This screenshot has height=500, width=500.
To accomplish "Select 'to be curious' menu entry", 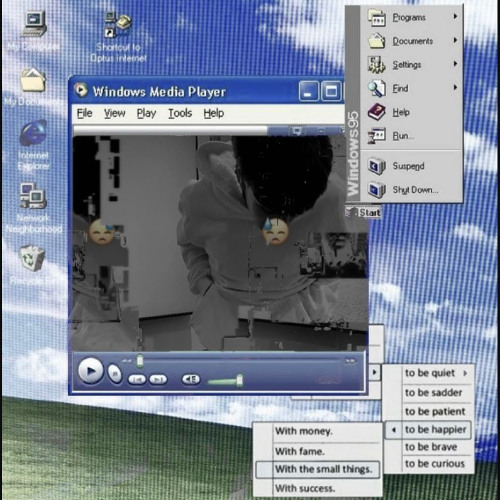I will [x=435, y=464].
